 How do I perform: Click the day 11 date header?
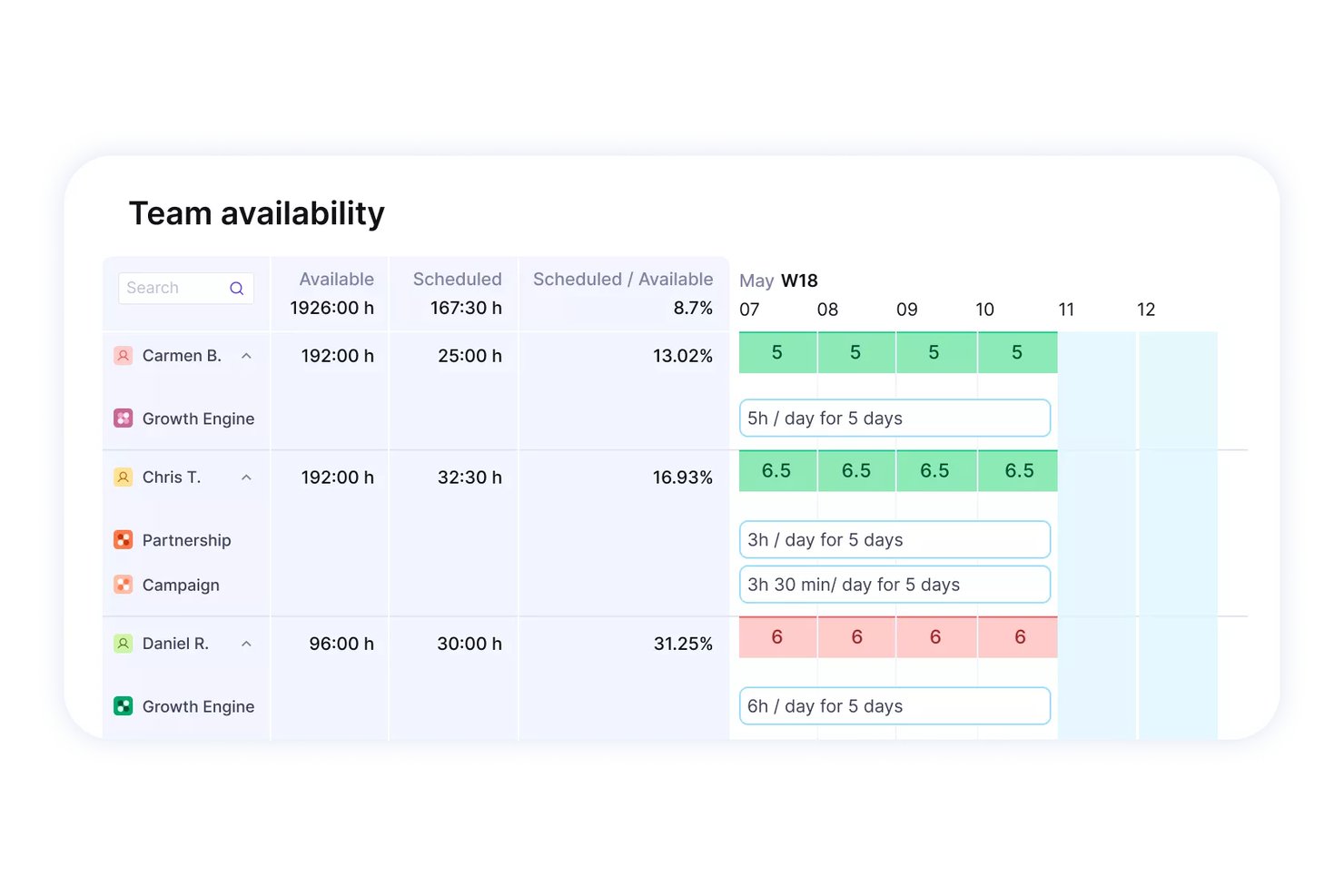coord(1066,310)
